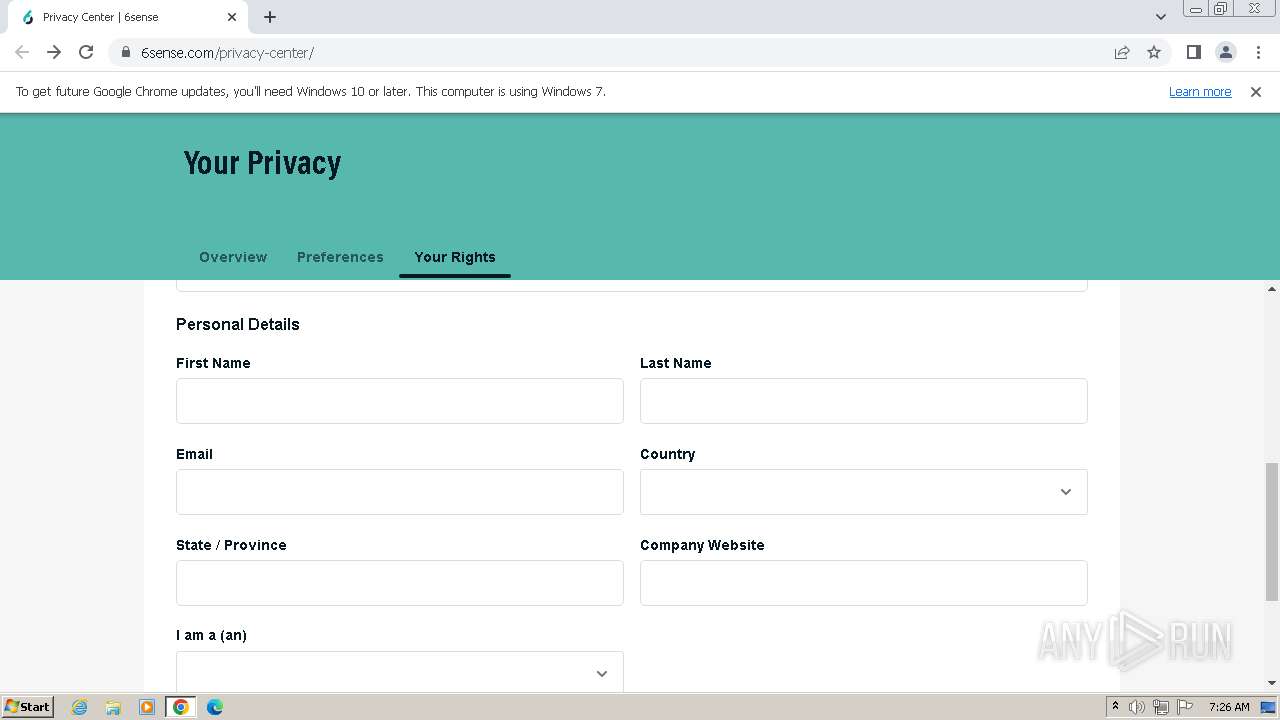Open a new browser tab
This screenshot has height=720, width=1280.
[x=270, y=17]
